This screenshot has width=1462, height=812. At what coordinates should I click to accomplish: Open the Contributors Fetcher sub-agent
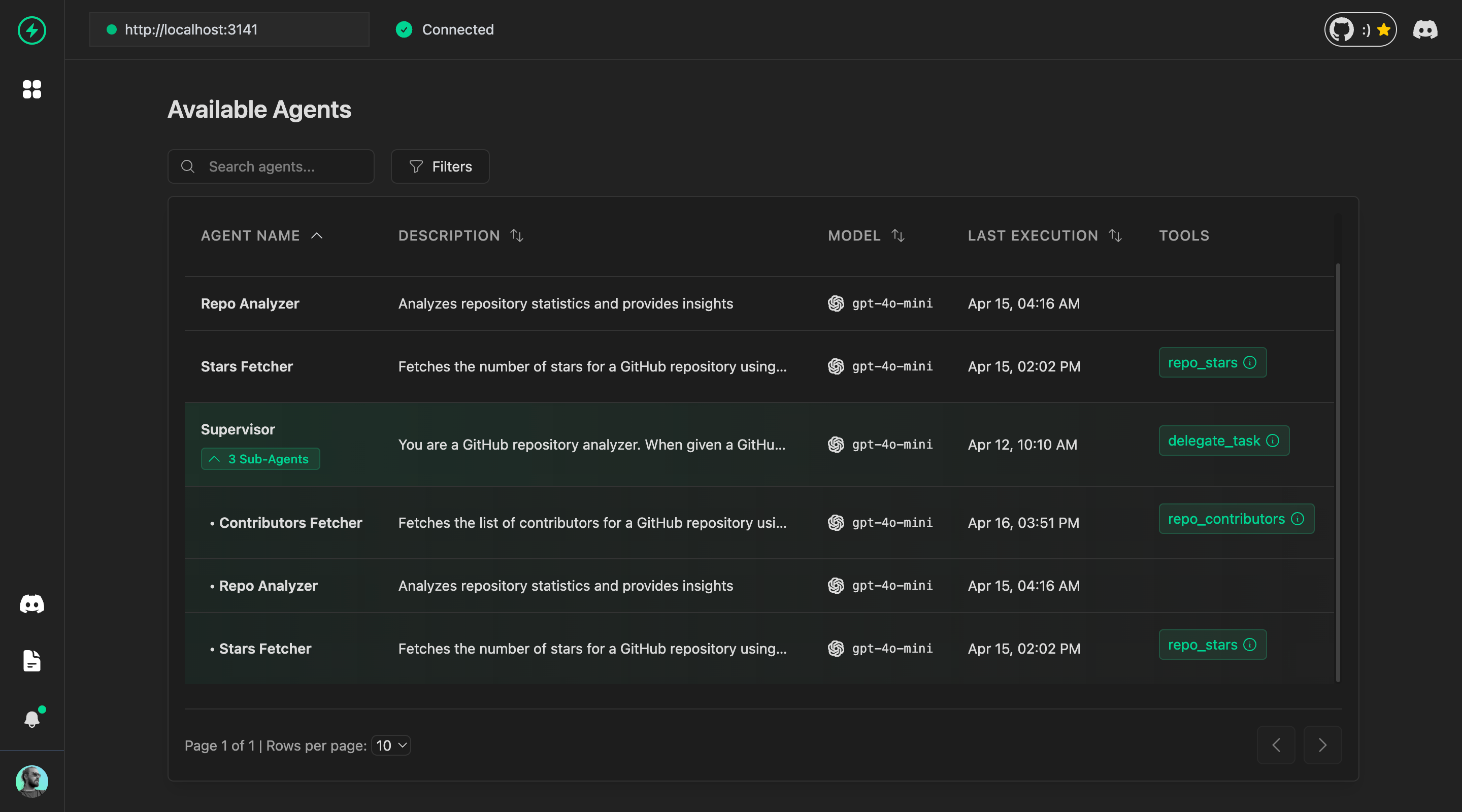tap(759, 523)
